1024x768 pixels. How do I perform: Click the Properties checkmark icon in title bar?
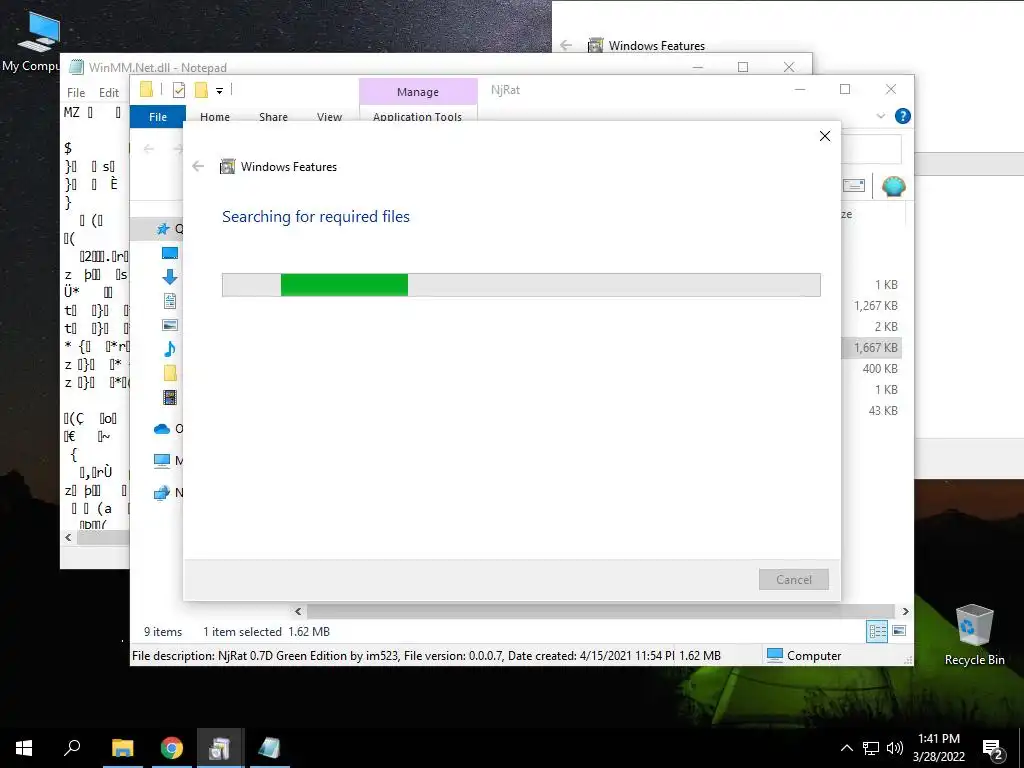(x=178, y=90)
